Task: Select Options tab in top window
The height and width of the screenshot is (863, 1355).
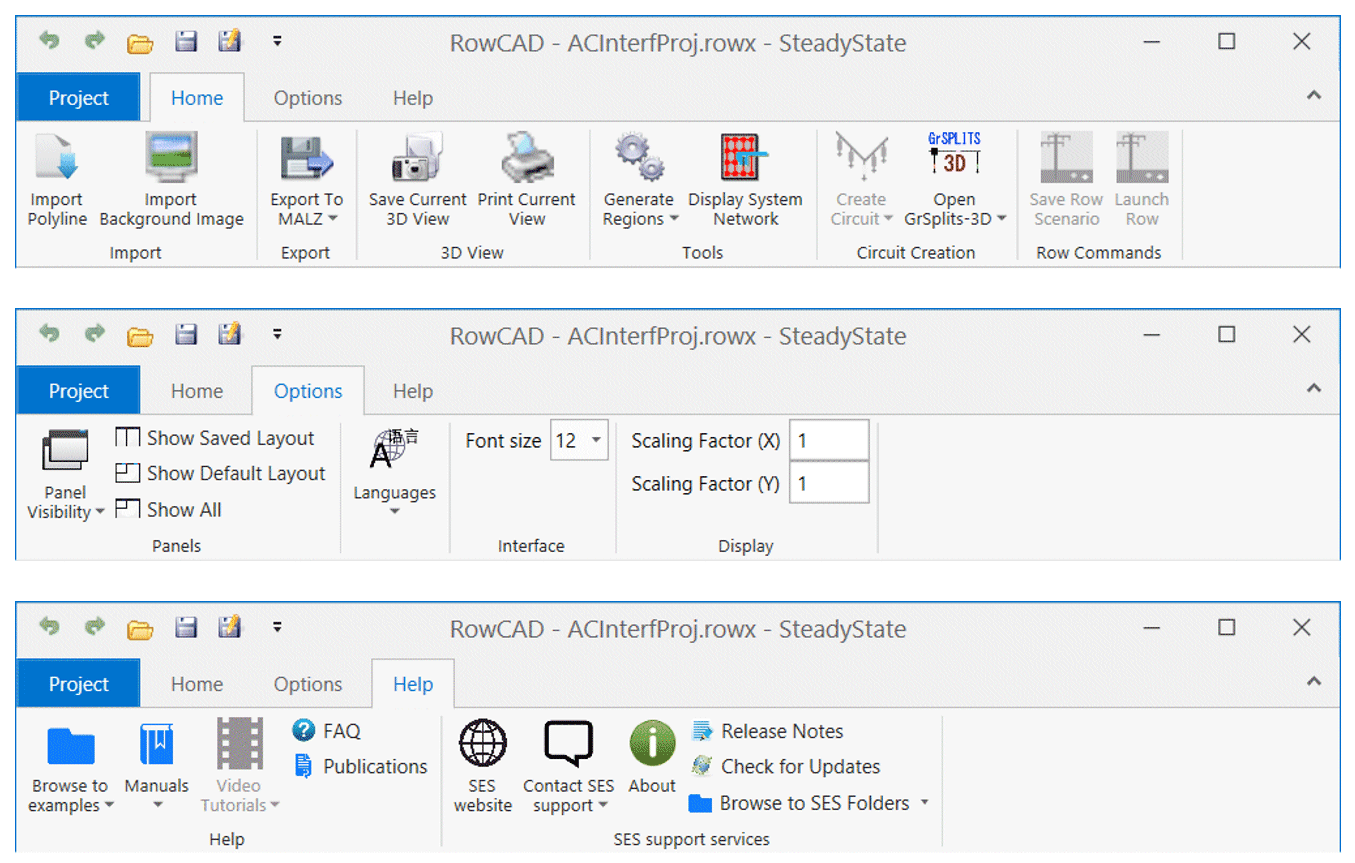Action: click(308, 98)
